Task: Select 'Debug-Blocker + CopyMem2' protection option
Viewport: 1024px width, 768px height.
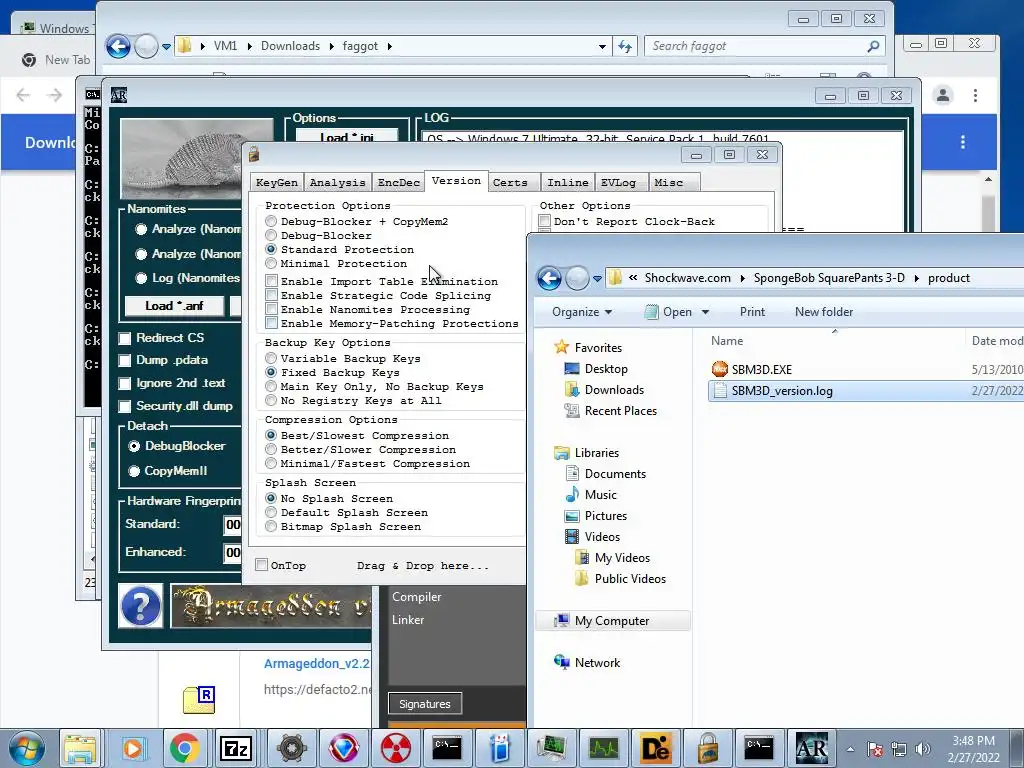Action: tap(271, 221)
